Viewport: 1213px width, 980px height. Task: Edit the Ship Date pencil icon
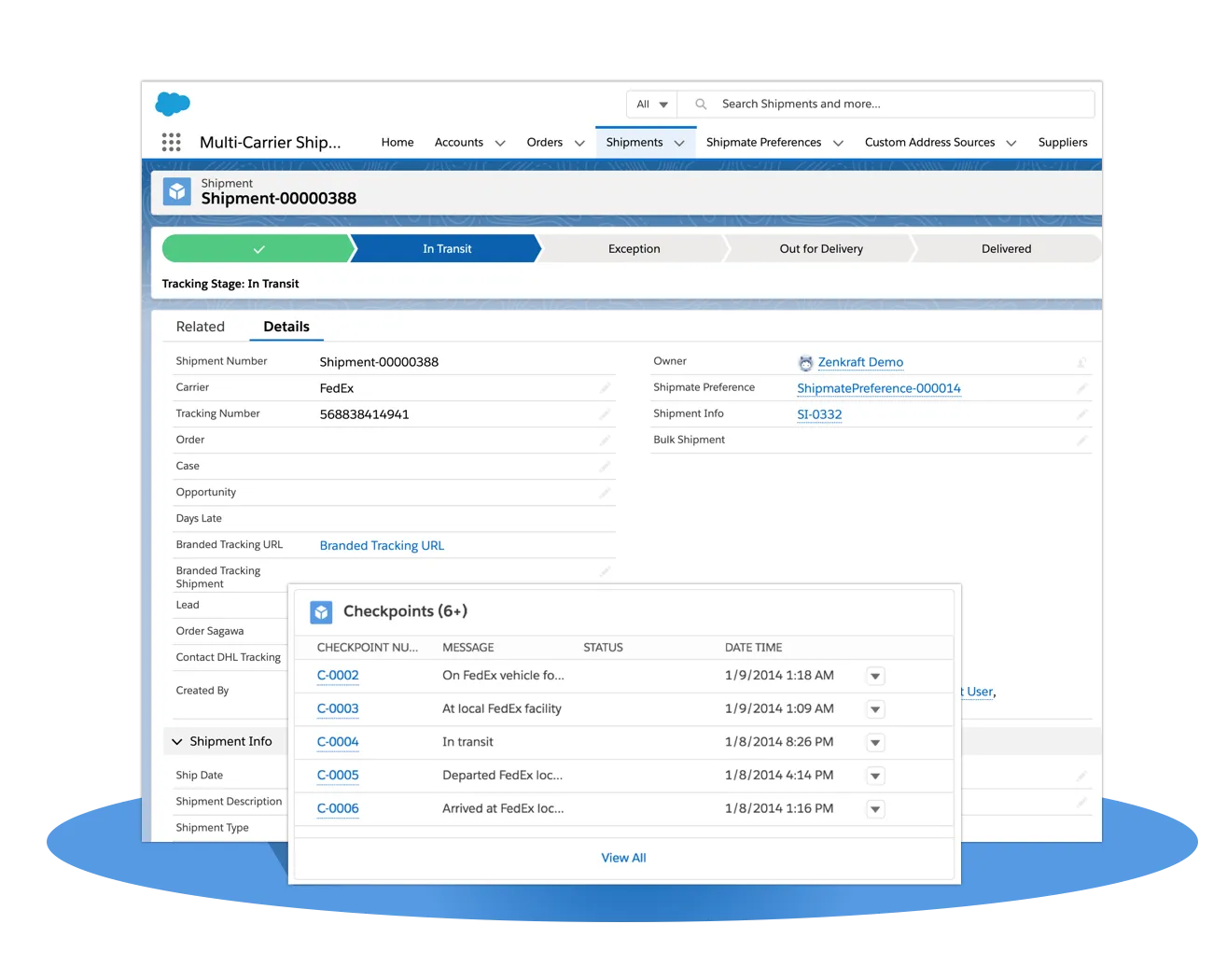1081,777
